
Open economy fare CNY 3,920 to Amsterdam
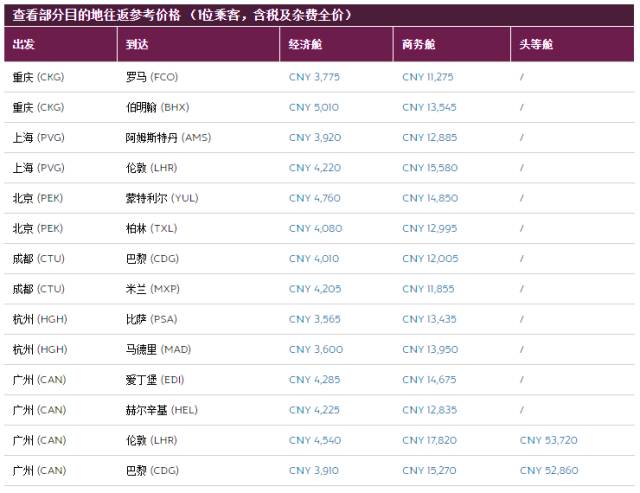pos(315,138)
